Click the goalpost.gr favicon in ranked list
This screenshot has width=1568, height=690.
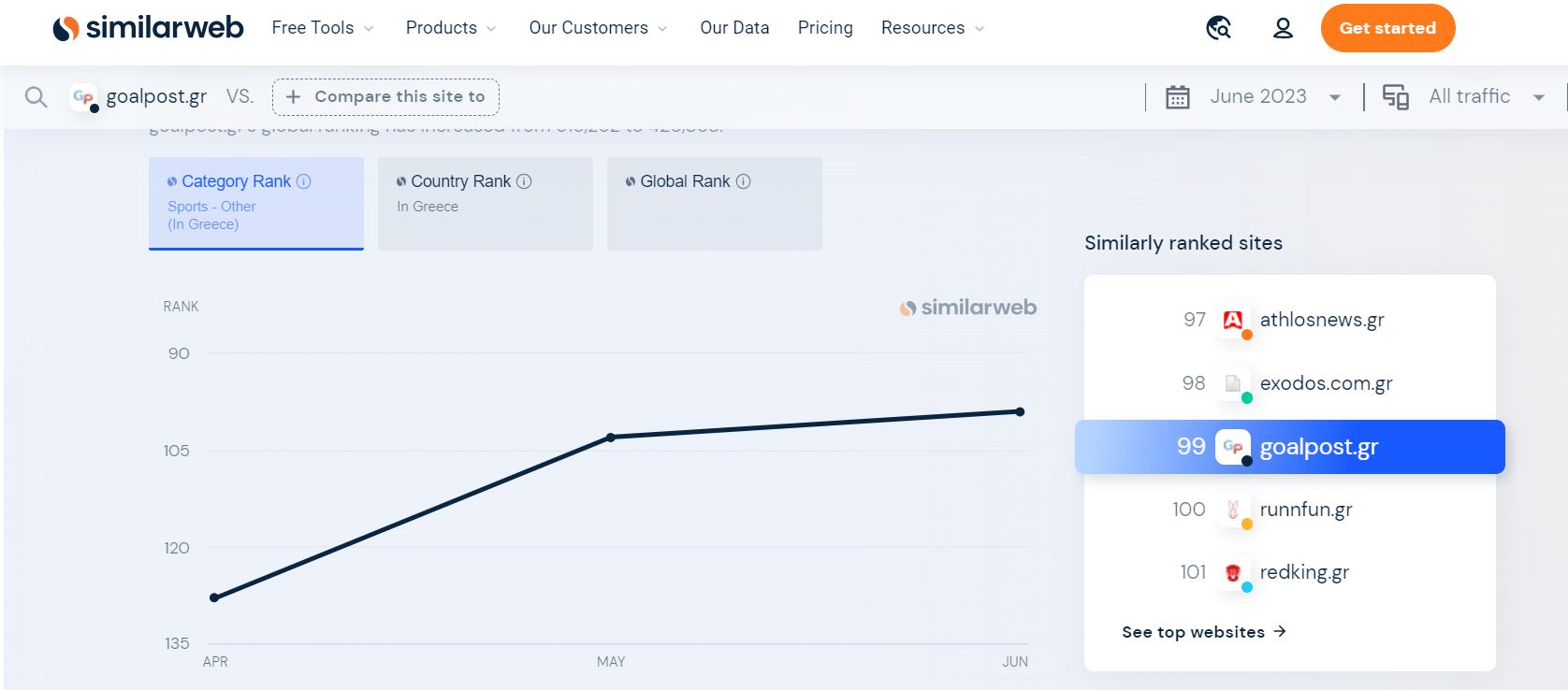click(x=1233, y=447)
